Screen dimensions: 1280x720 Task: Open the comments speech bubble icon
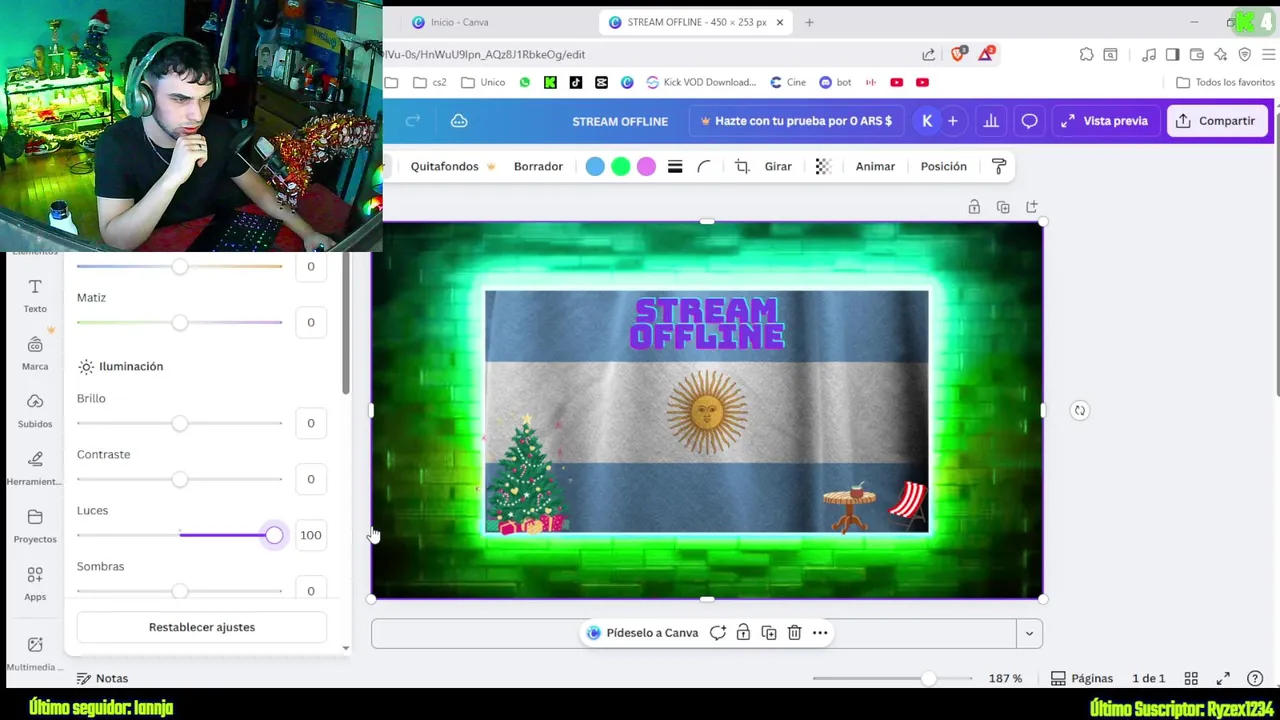pyautogui.click(x=1029, y=121)
